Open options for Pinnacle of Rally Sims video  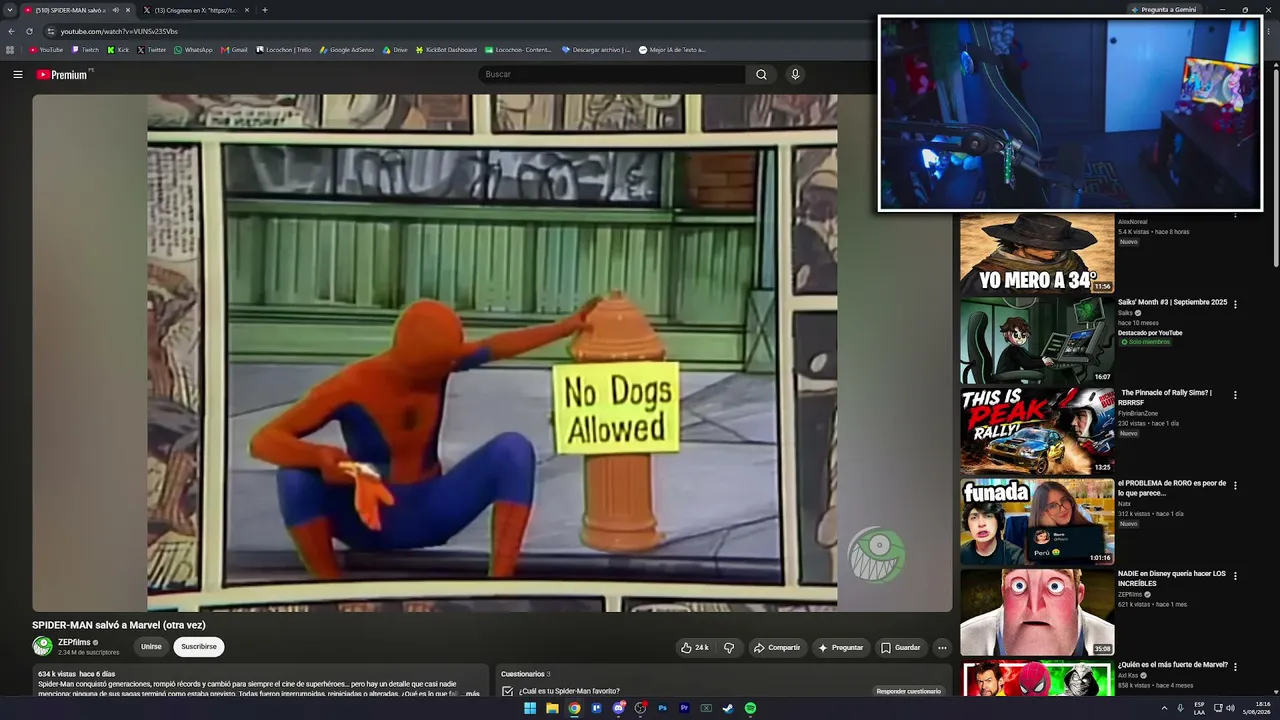(1235, 395)
